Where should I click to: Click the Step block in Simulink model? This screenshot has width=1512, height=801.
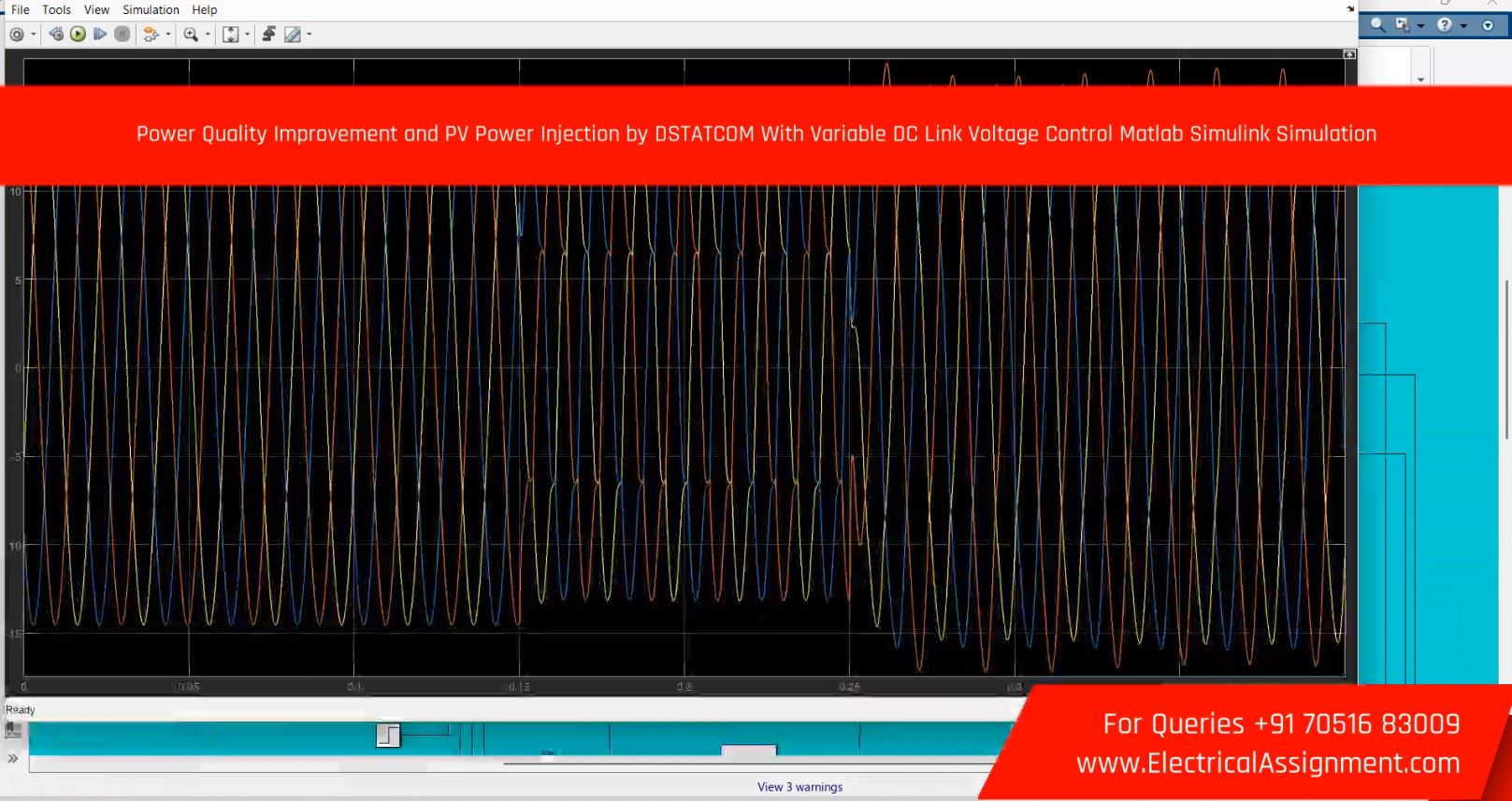388,735
